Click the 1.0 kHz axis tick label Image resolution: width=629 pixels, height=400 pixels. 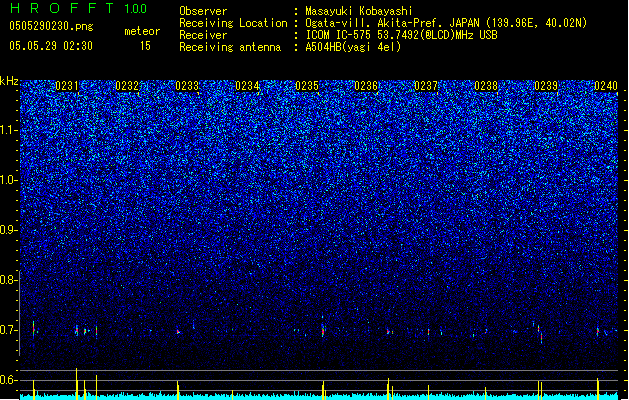point(9,180)
